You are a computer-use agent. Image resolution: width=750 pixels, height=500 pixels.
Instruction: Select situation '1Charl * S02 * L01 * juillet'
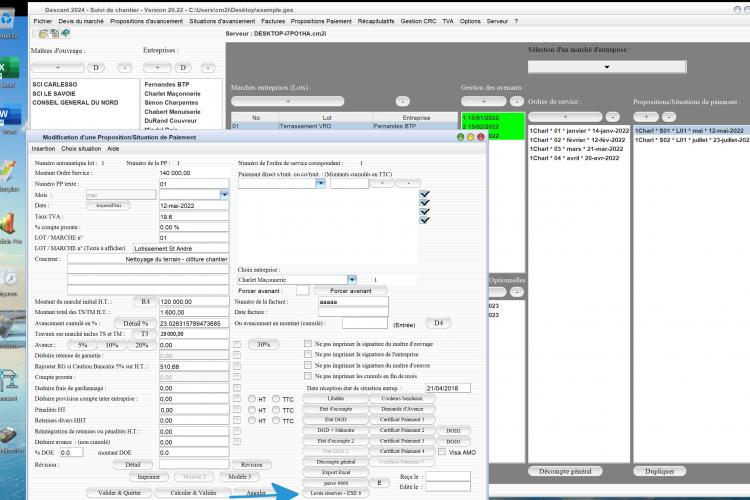click(x=692, y=140)
